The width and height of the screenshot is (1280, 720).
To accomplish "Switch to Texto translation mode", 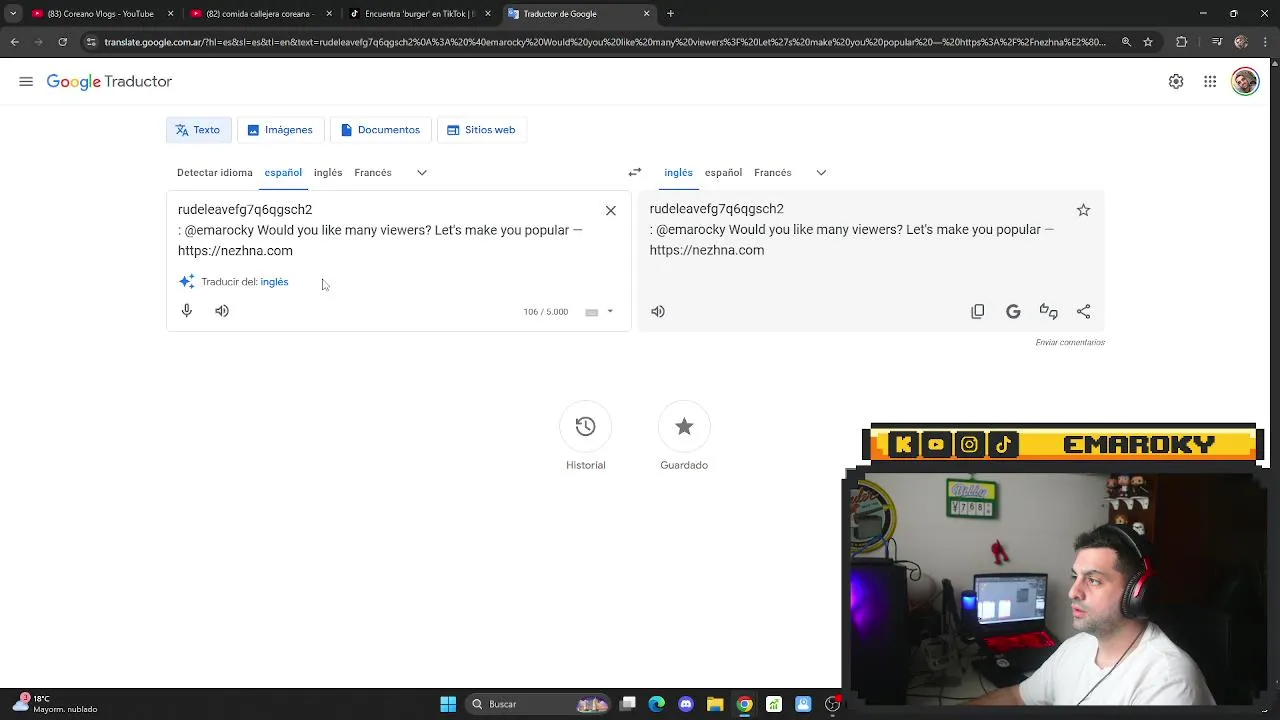I will point(198,130).
